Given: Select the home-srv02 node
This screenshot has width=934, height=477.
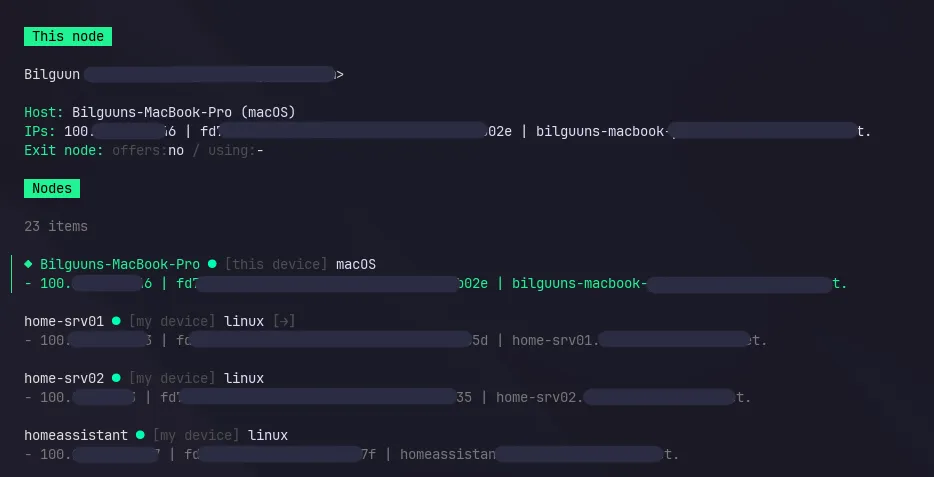Looking at the screenshot, I should point(64,378).
